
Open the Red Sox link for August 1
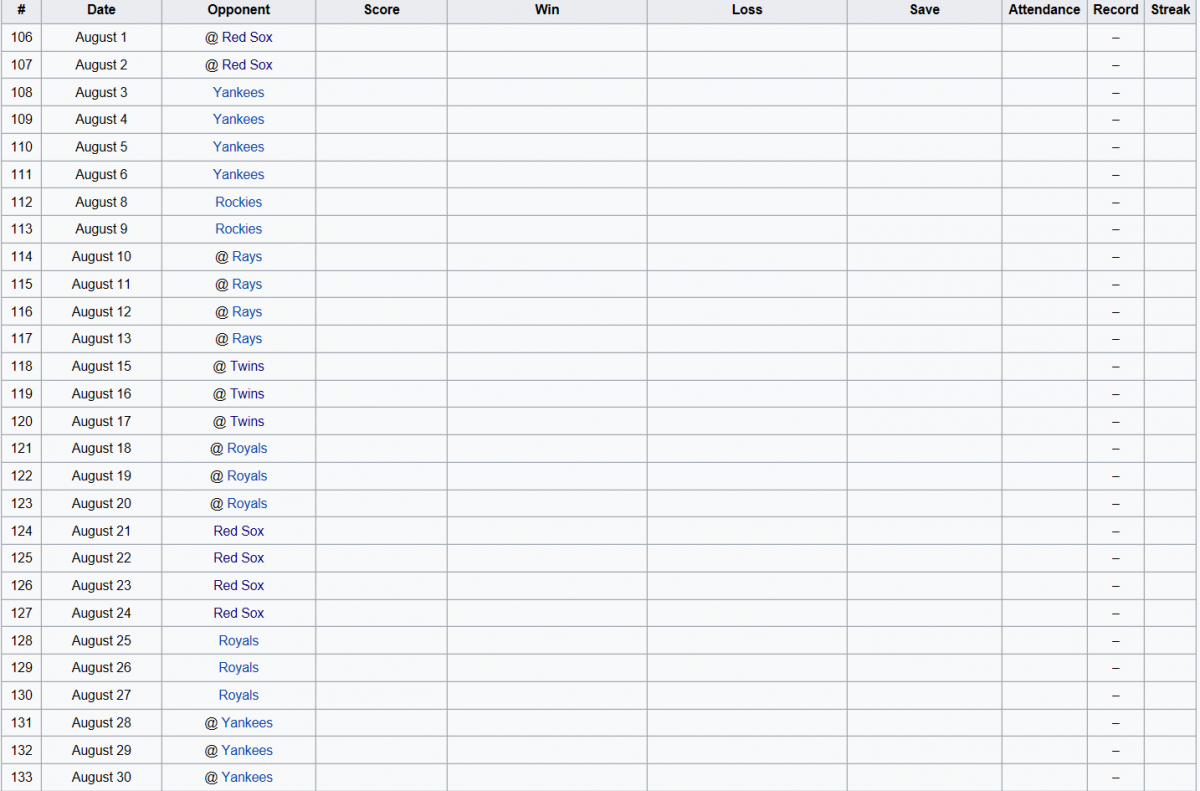247,37
